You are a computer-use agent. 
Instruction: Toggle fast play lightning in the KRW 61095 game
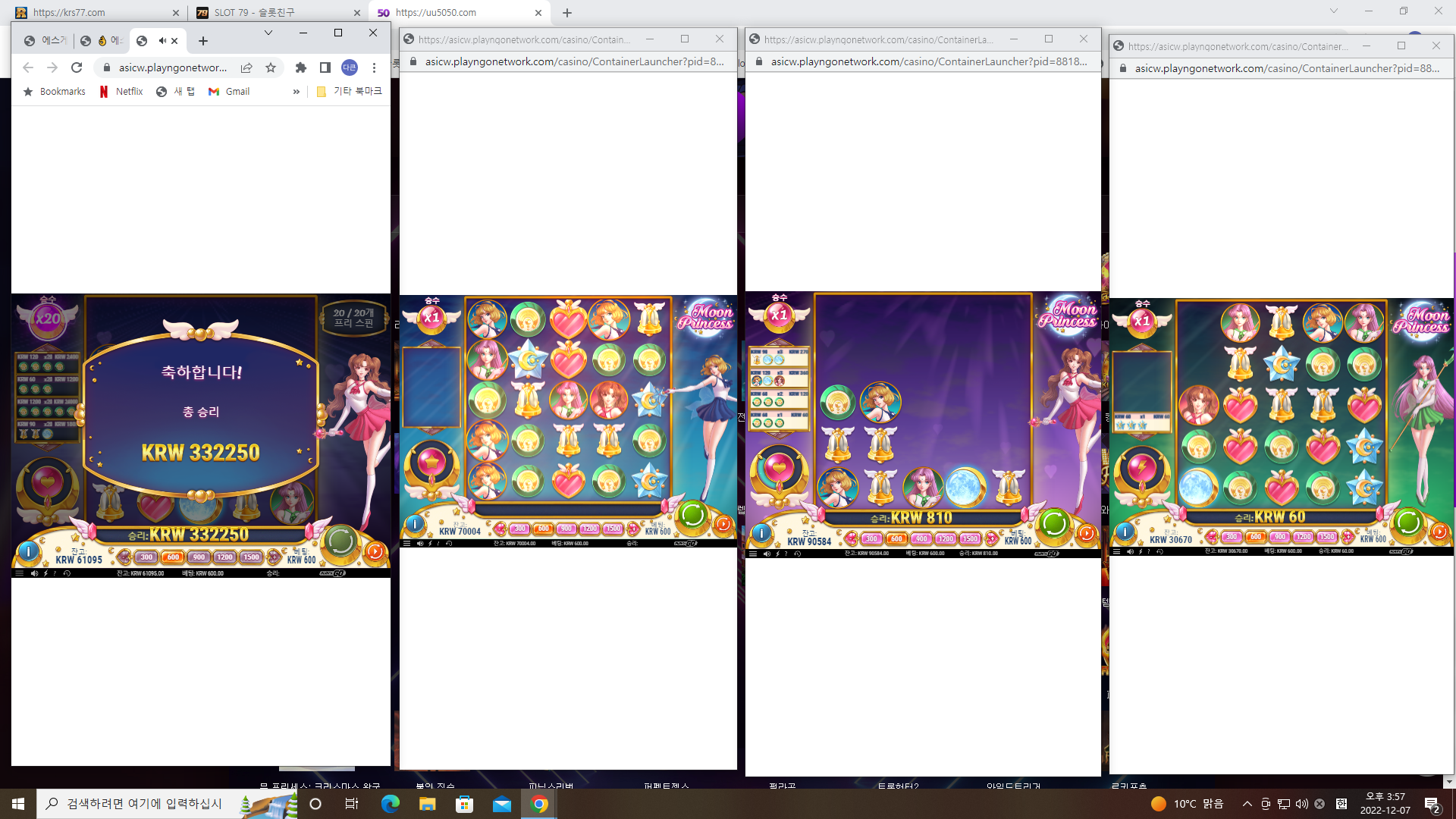(x=45, y=573)
